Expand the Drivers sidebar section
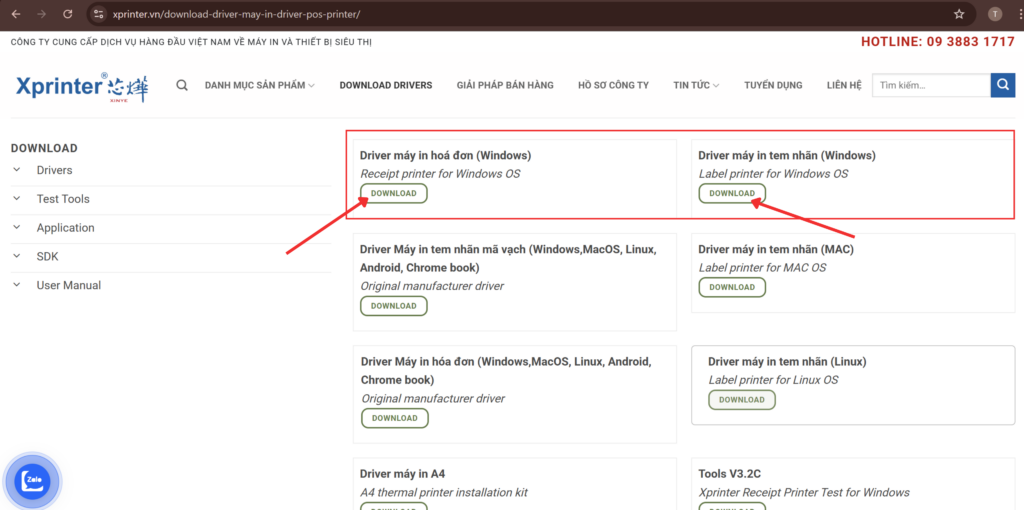 click(x=54, y=170)
